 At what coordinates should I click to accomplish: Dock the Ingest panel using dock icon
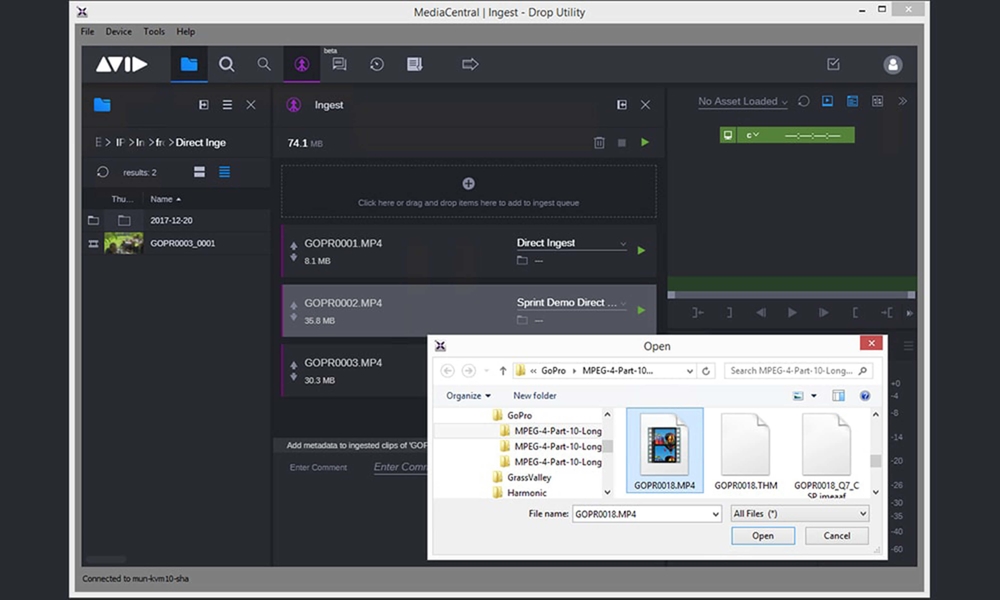pos(622,105)
